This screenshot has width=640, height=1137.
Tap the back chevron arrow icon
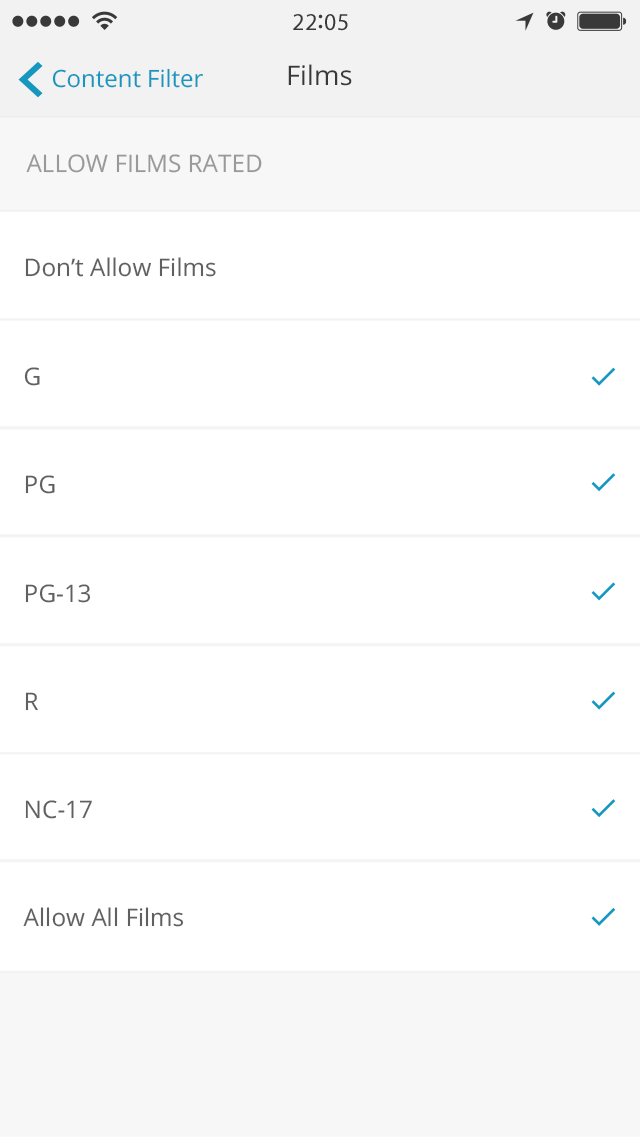tap(29, 78)
